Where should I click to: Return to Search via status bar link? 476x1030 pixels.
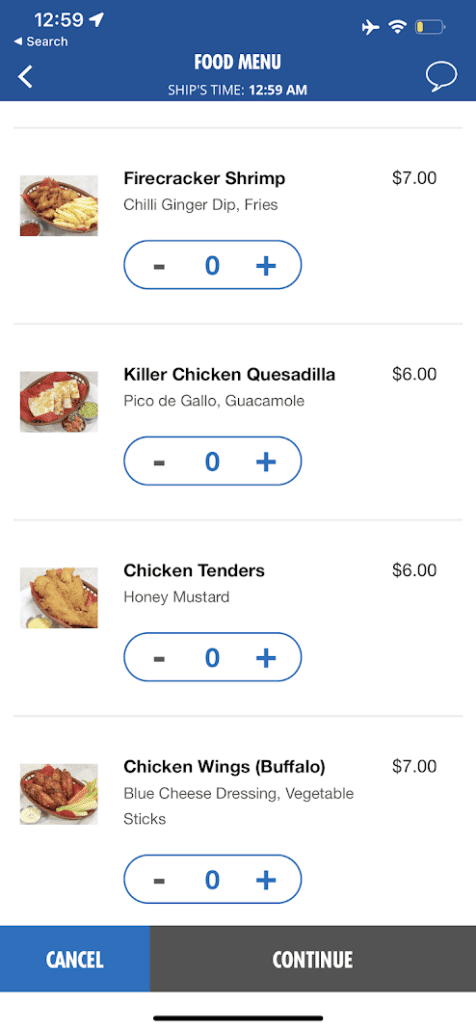pos(40,41)
